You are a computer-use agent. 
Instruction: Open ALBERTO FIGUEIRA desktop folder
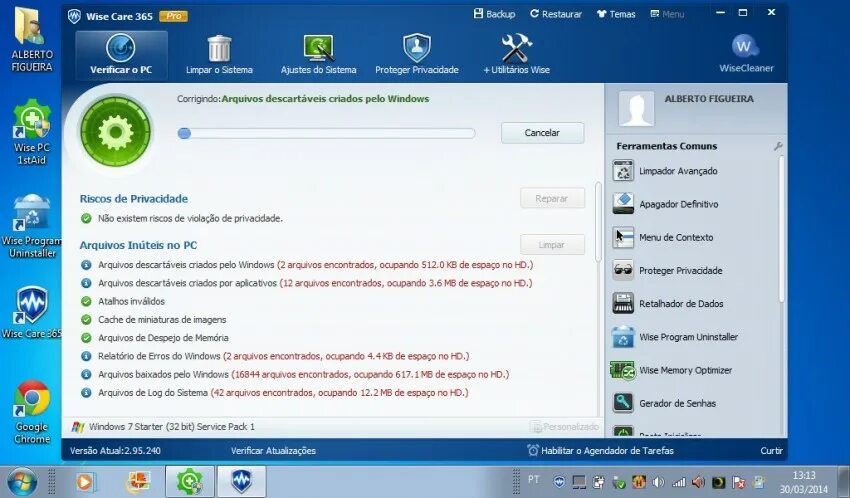tap(32, 40)
